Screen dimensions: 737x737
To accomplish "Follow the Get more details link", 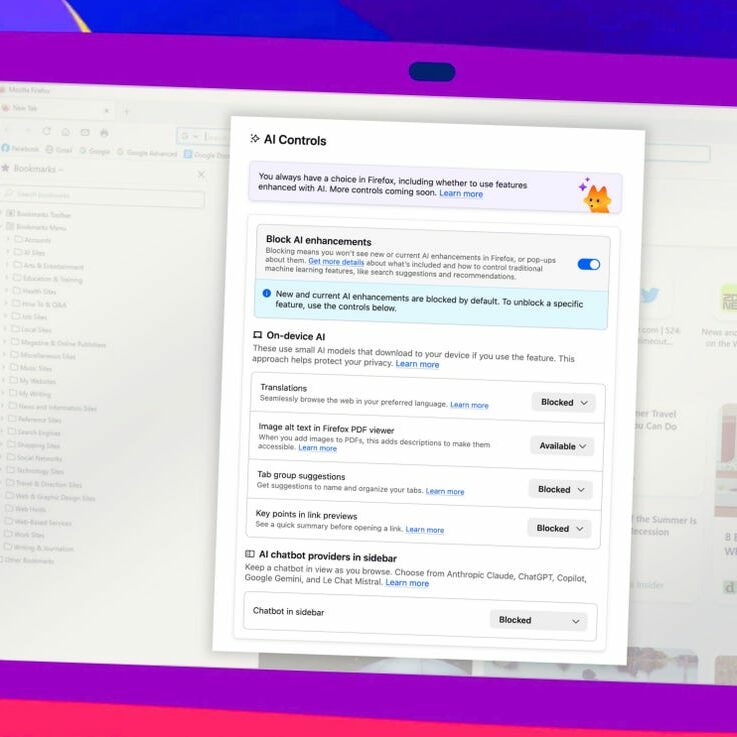I will coord(336,261).
